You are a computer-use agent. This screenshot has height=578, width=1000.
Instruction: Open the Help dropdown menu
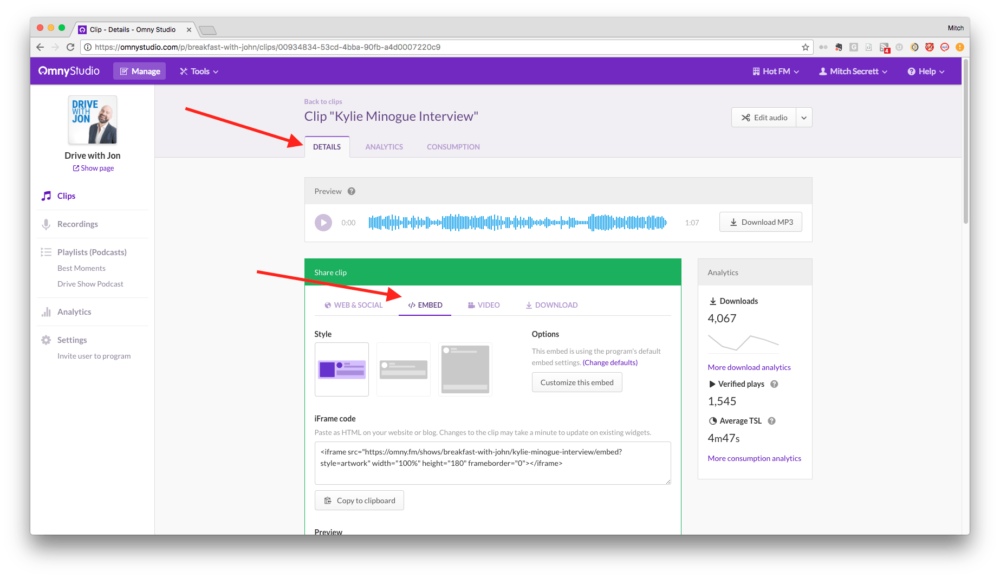point(926,71)
